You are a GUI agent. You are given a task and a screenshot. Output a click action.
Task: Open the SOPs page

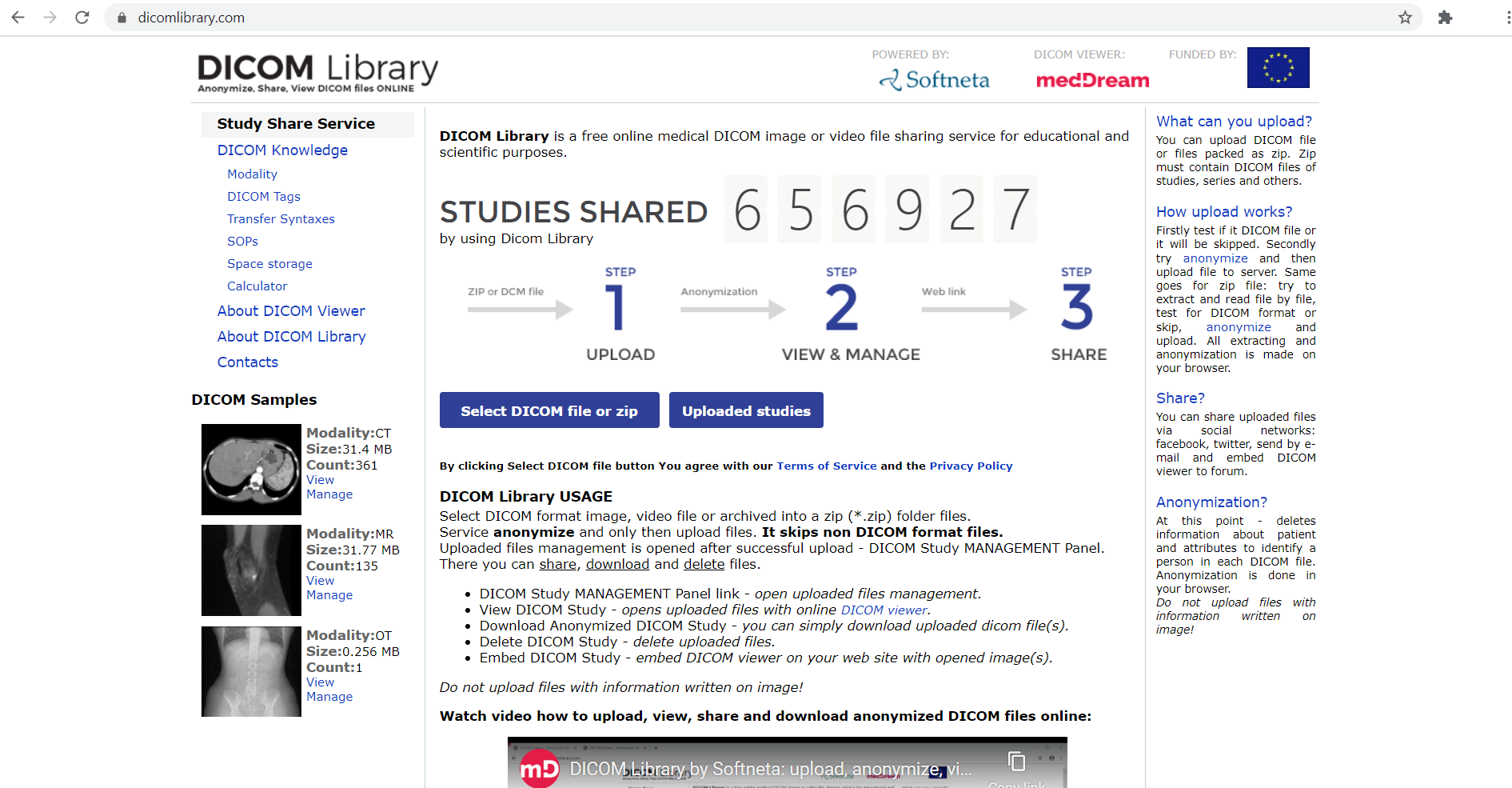pyautogui.click(x=242, y=242)
